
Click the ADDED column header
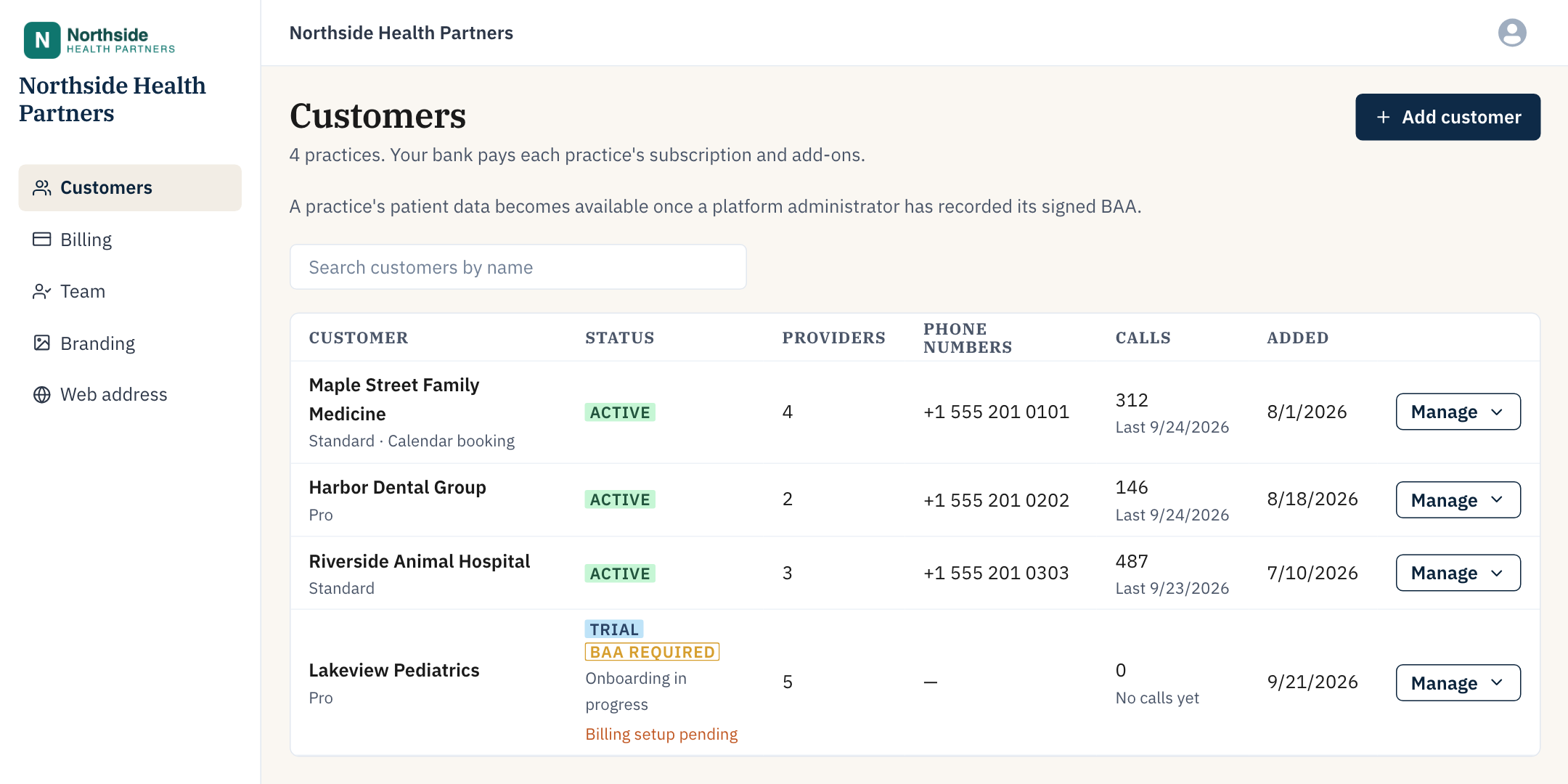coord(1298,338)
